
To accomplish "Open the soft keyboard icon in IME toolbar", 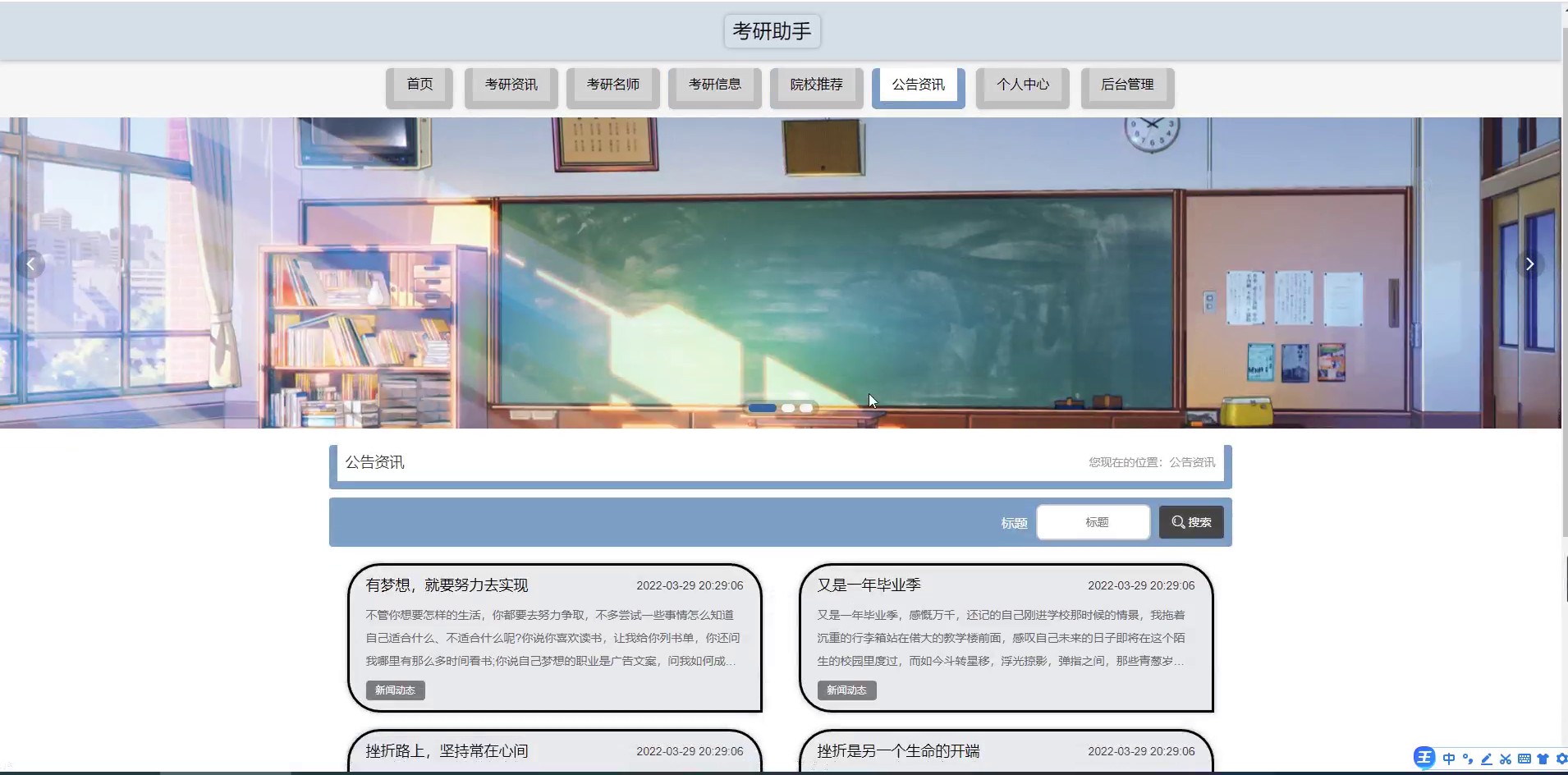I will [1524, 759].
